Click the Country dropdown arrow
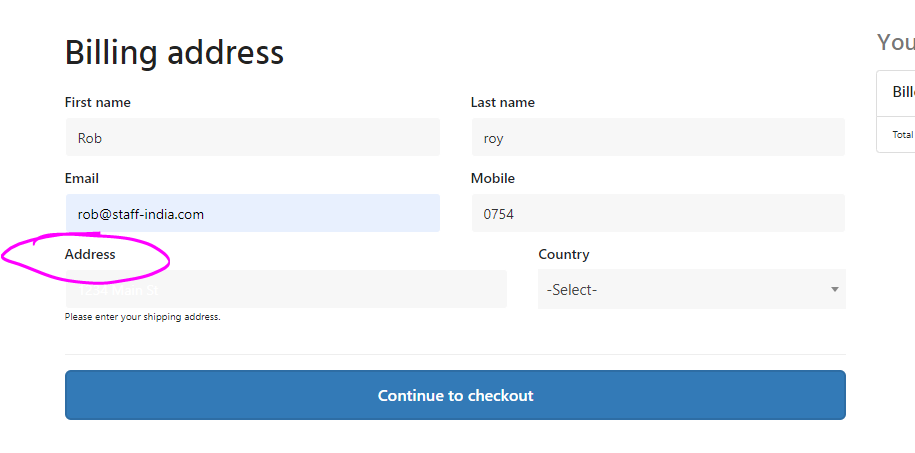 [834, 290]
